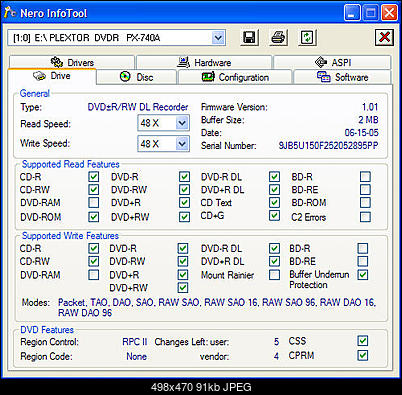Toggle CD-R checkbox under Read Features
This screenshot has width=402, height=395.
[94, 177]
